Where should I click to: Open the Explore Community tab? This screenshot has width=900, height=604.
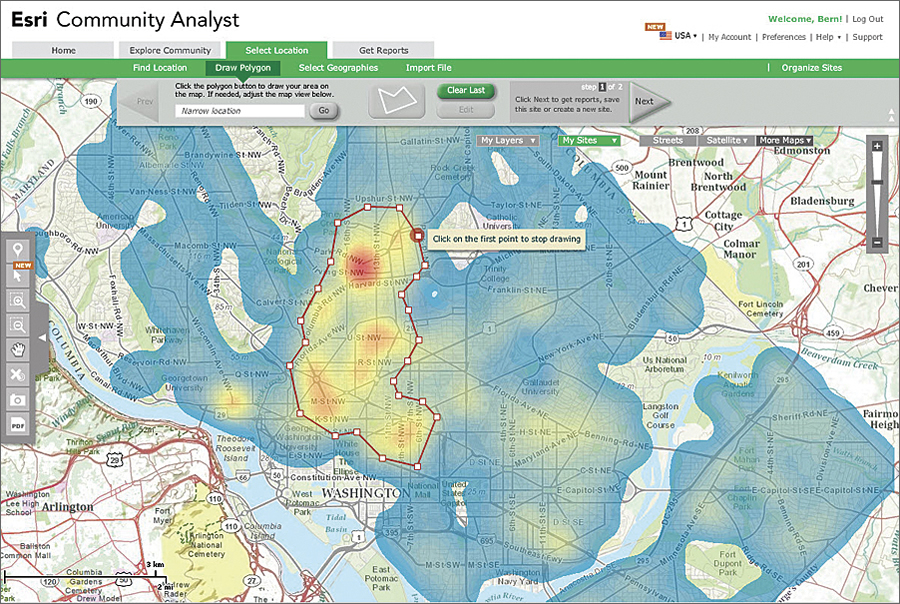170,50
